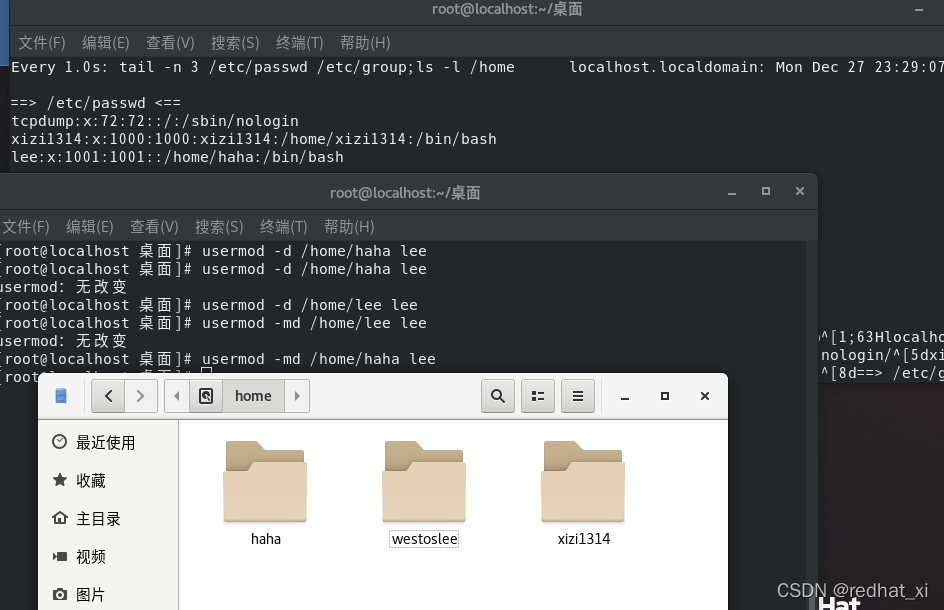Screen dimensions: 944x610
Task: Minimize the back terminal window
Action: (919, 10)
